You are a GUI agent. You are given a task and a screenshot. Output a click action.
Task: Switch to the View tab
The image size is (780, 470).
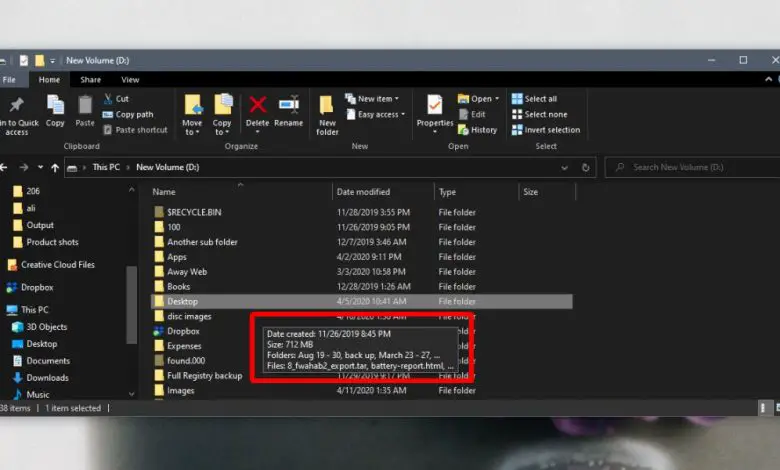pyautogui.click(x=130, y=80)
